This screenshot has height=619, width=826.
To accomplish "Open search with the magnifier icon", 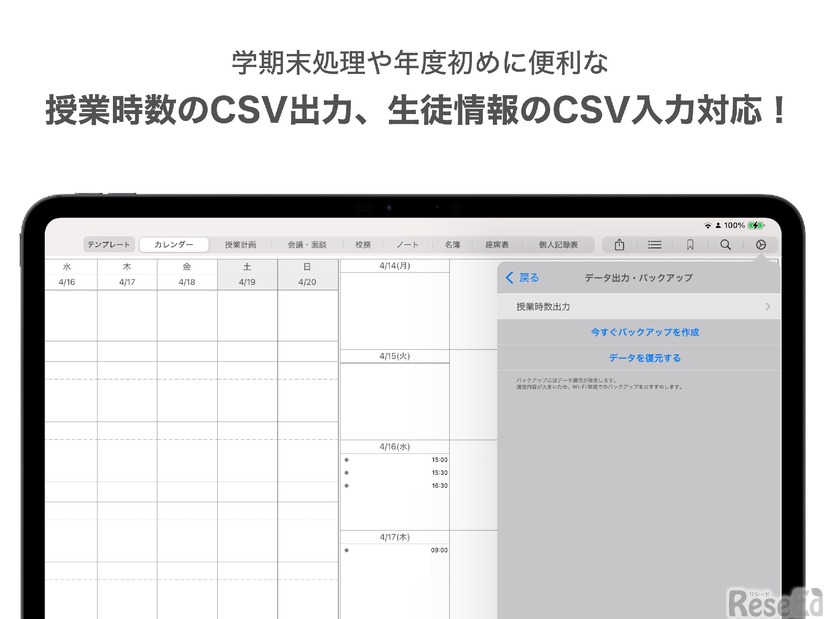I will 726,245.
